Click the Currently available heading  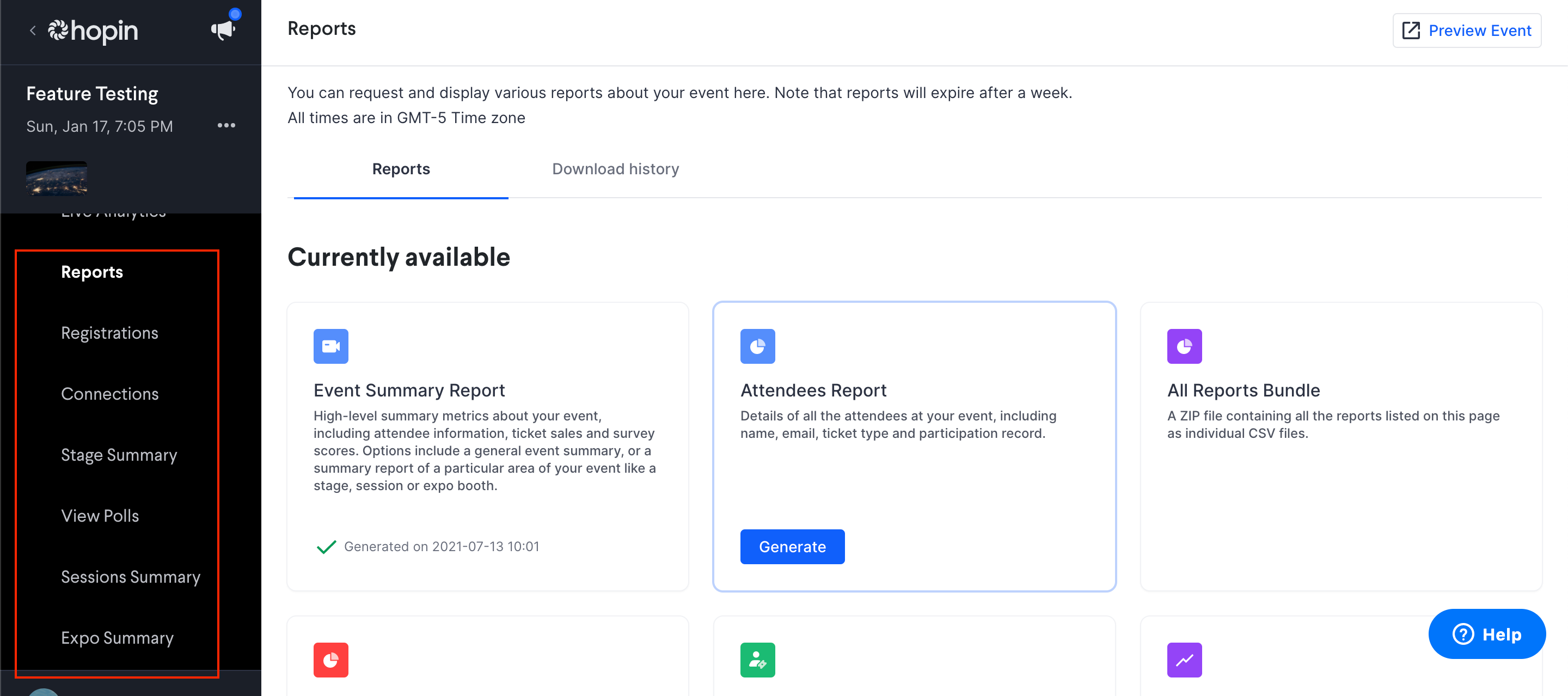coord(399,257)
